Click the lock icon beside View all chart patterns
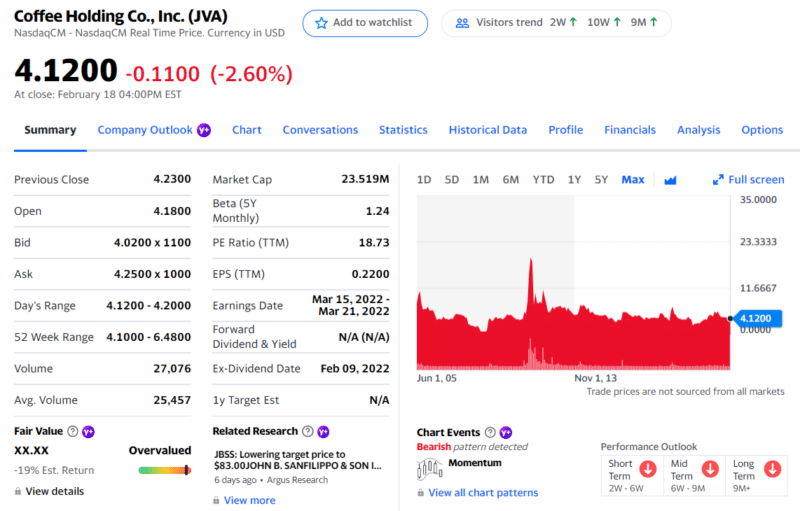Viewport: 800px width, 511px height. click(x=420, y=493)
